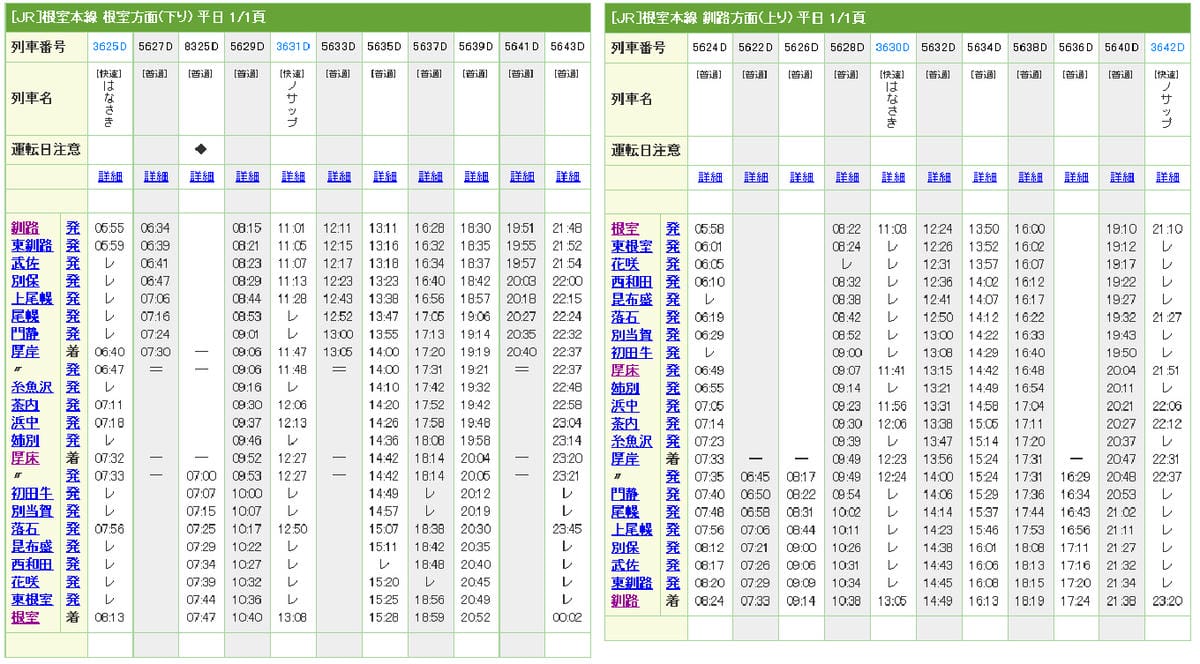Open 詳細 link for train 5638D

pyautogui.click(x=1030, y=177)
